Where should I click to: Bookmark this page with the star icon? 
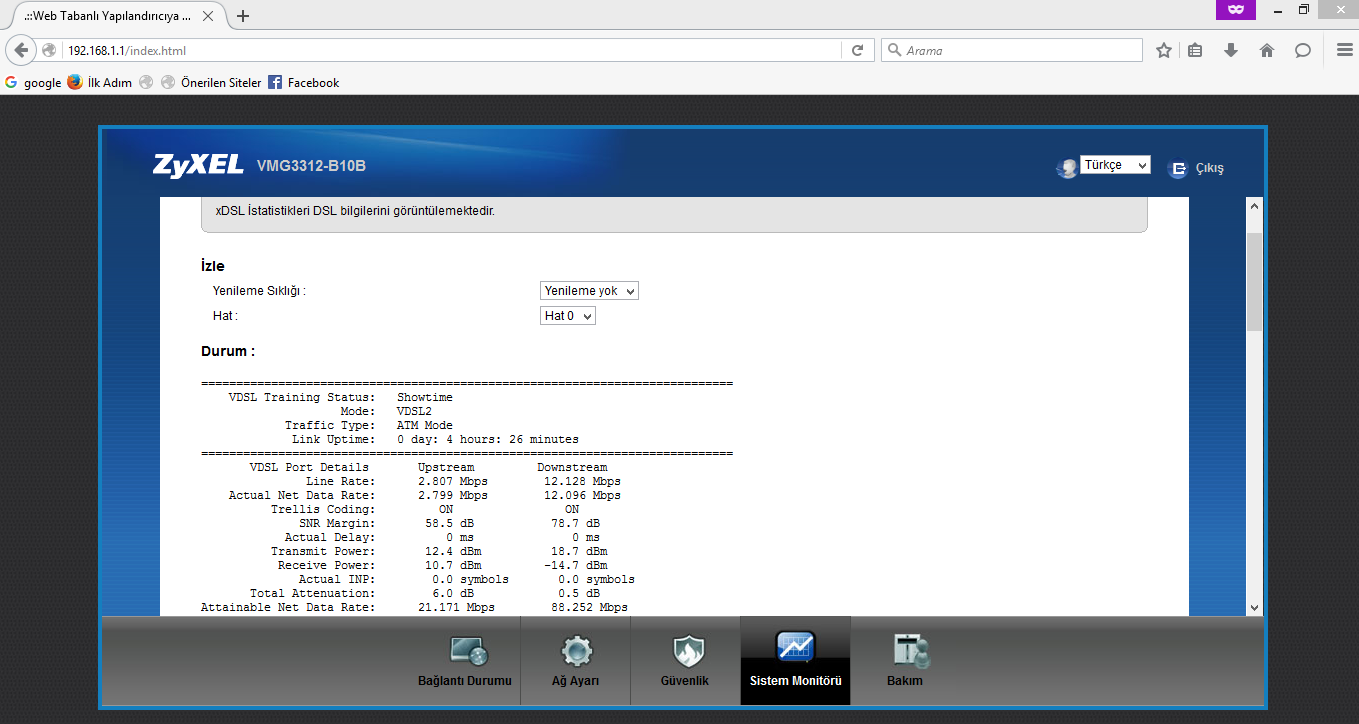[x=1164, y=50]
